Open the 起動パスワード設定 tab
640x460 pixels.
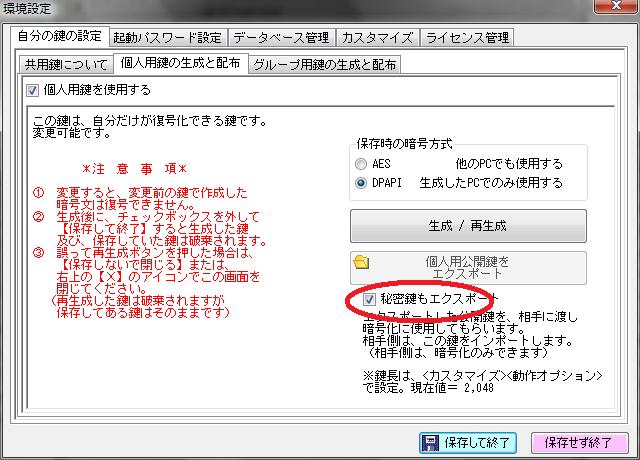tap(168, 38)
